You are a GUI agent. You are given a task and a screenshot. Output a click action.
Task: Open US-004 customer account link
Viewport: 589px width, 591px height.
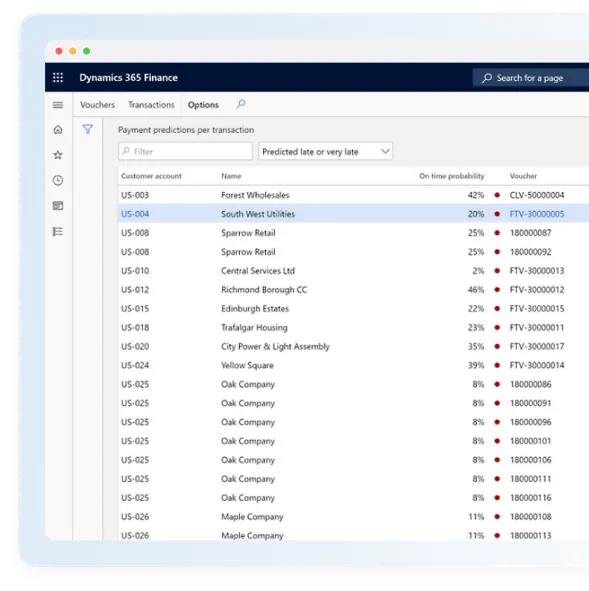tap(135, 214)
